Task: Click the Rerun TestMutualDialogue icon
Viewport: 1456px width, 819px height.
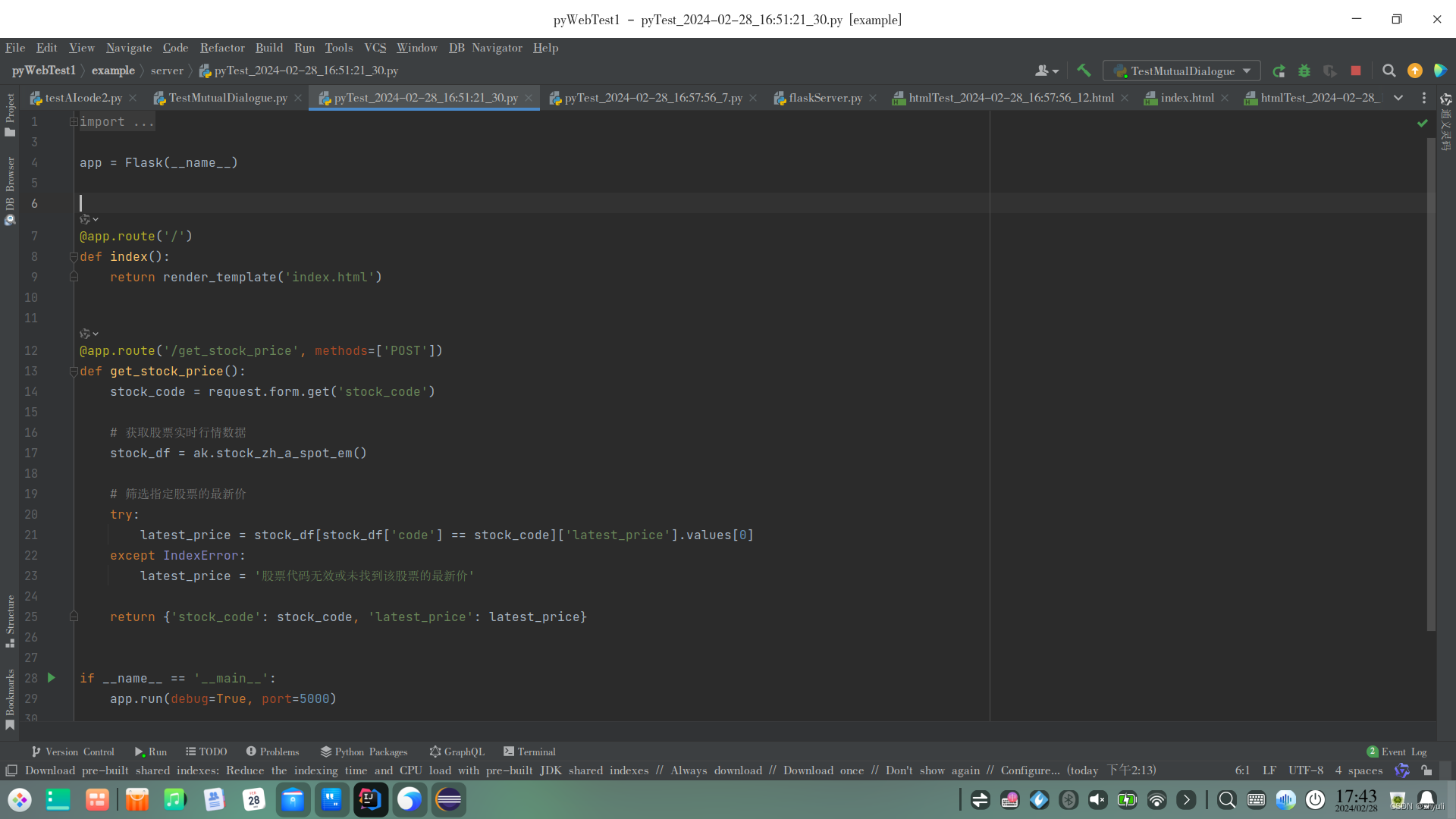Action: pyautogui.click(x=1279, y=71)
